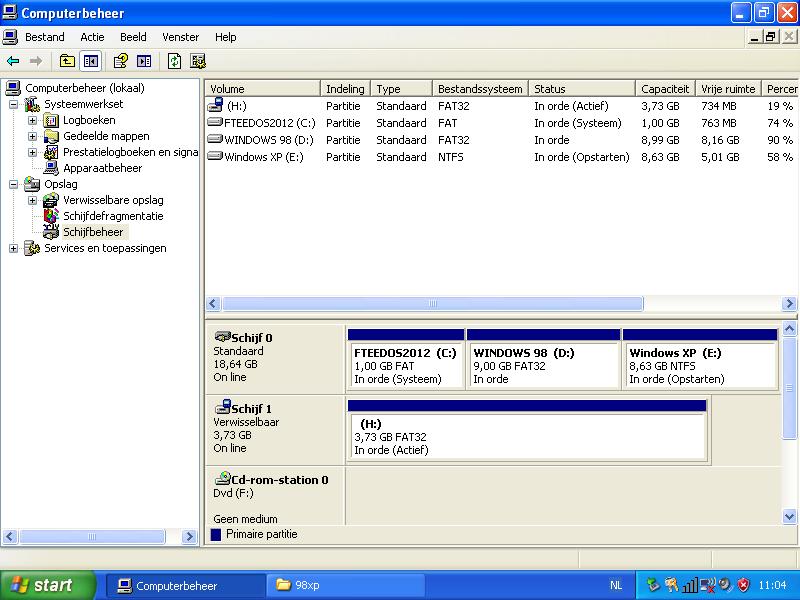Click the action pane toolbar icon

(x=144, y=62)
